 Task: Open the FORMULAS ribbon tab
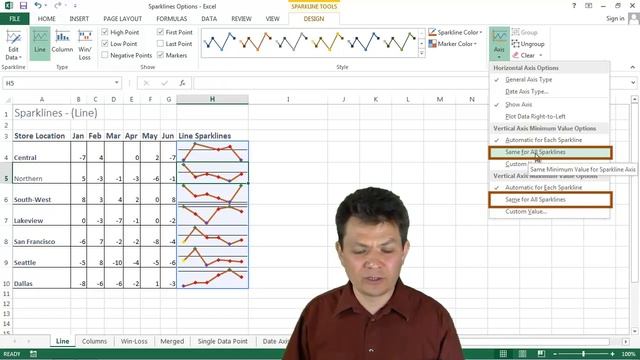click(171, 19)
